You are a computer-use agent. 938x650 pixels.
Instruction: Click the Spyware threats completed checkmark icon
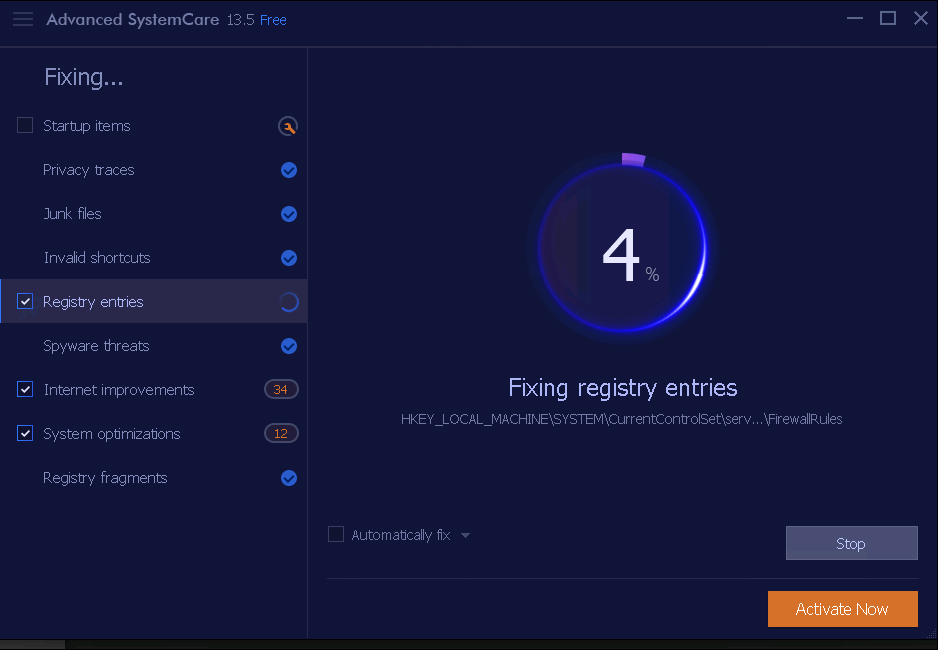(289, 346)
